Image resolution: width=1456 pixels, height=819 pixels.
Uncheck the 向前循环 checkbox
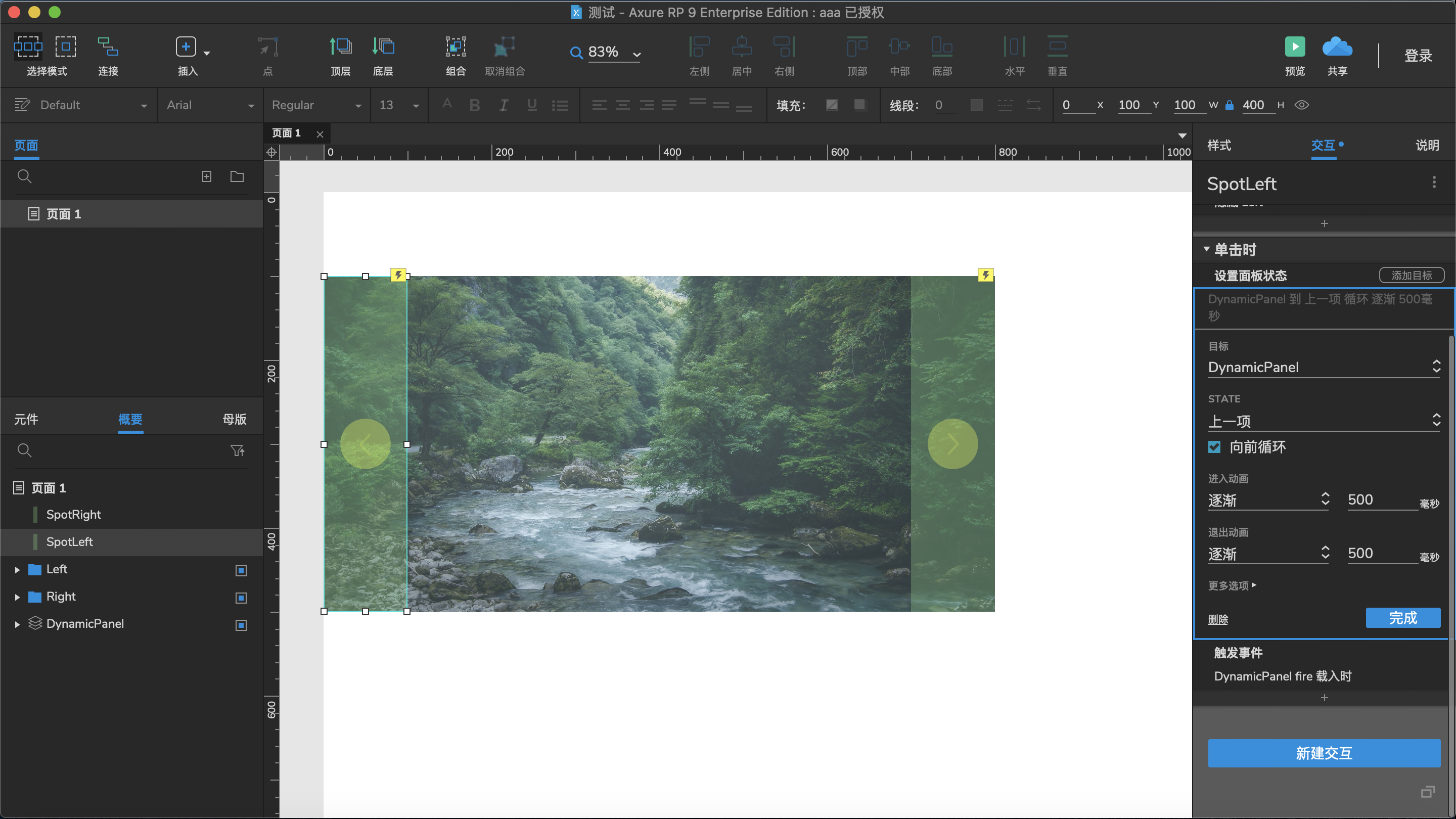1214,447
